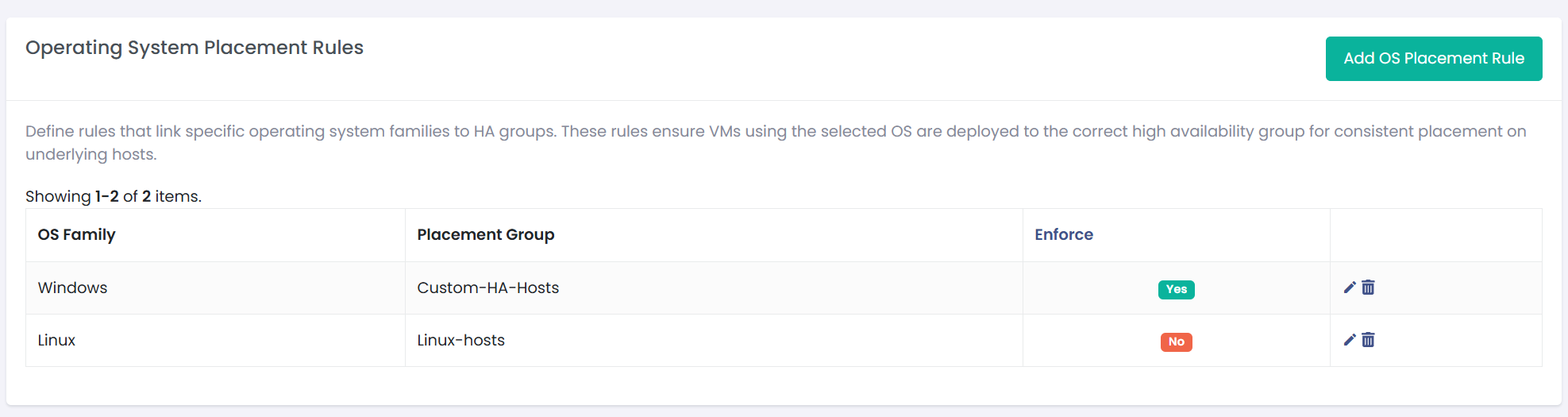1568x417 pixels.
Task: Edit the Linux placement rule pencil icon
Action: (x=1350, y=340)
